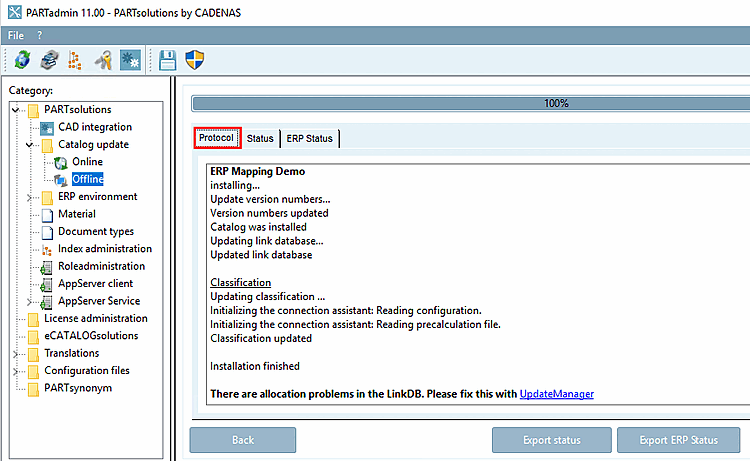Click the blue-yellow shield admin icon
Viewport: 750px width, 461px height.
[x=195, y=60]
